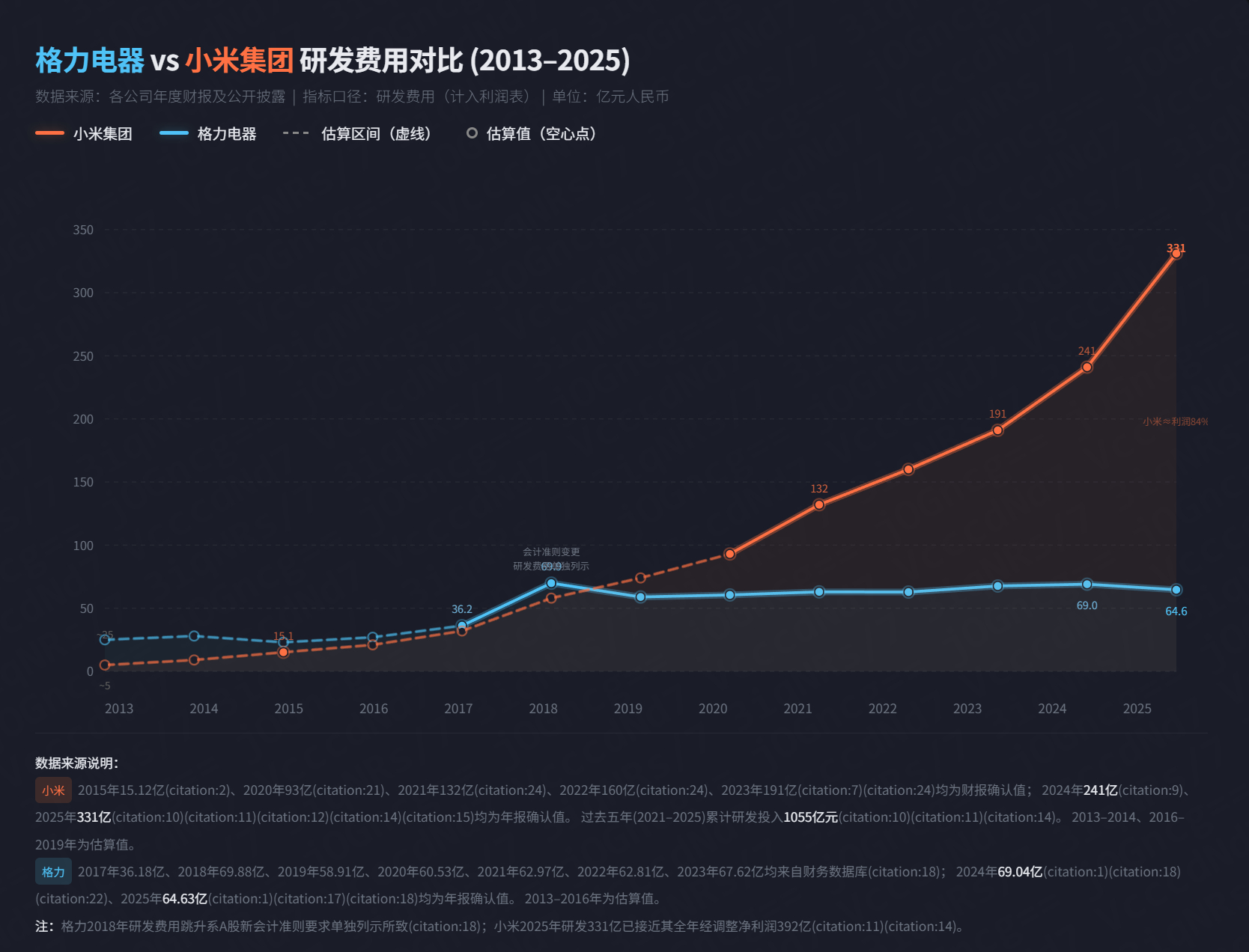Viewport: 1249px width, 952px height.
Task: Click the blue 格力电器 legend line swatch
Action: [x=174, y=133]
